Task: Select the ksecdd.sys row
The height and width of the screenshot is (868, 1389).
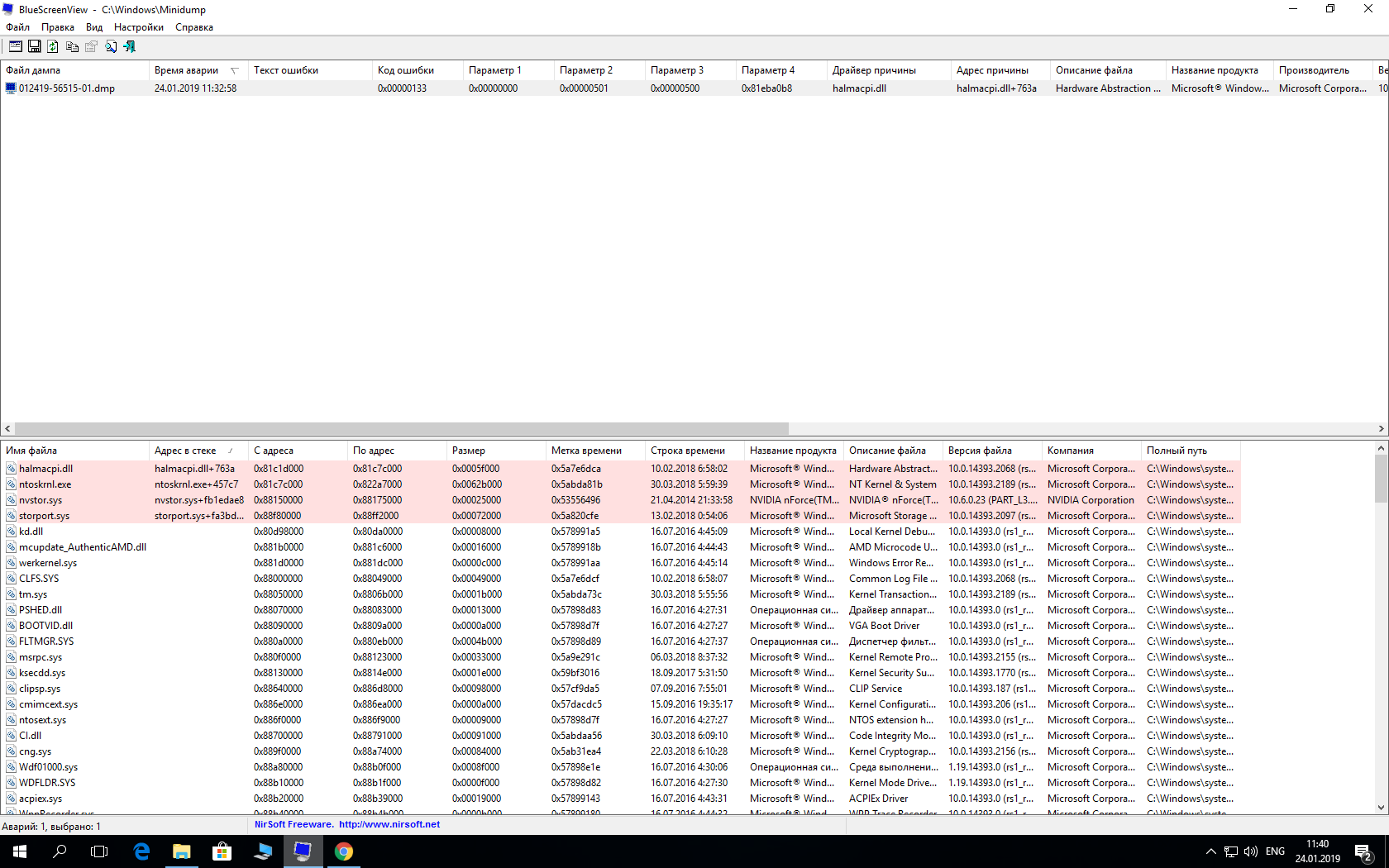Action: click(x=620, y=673)
